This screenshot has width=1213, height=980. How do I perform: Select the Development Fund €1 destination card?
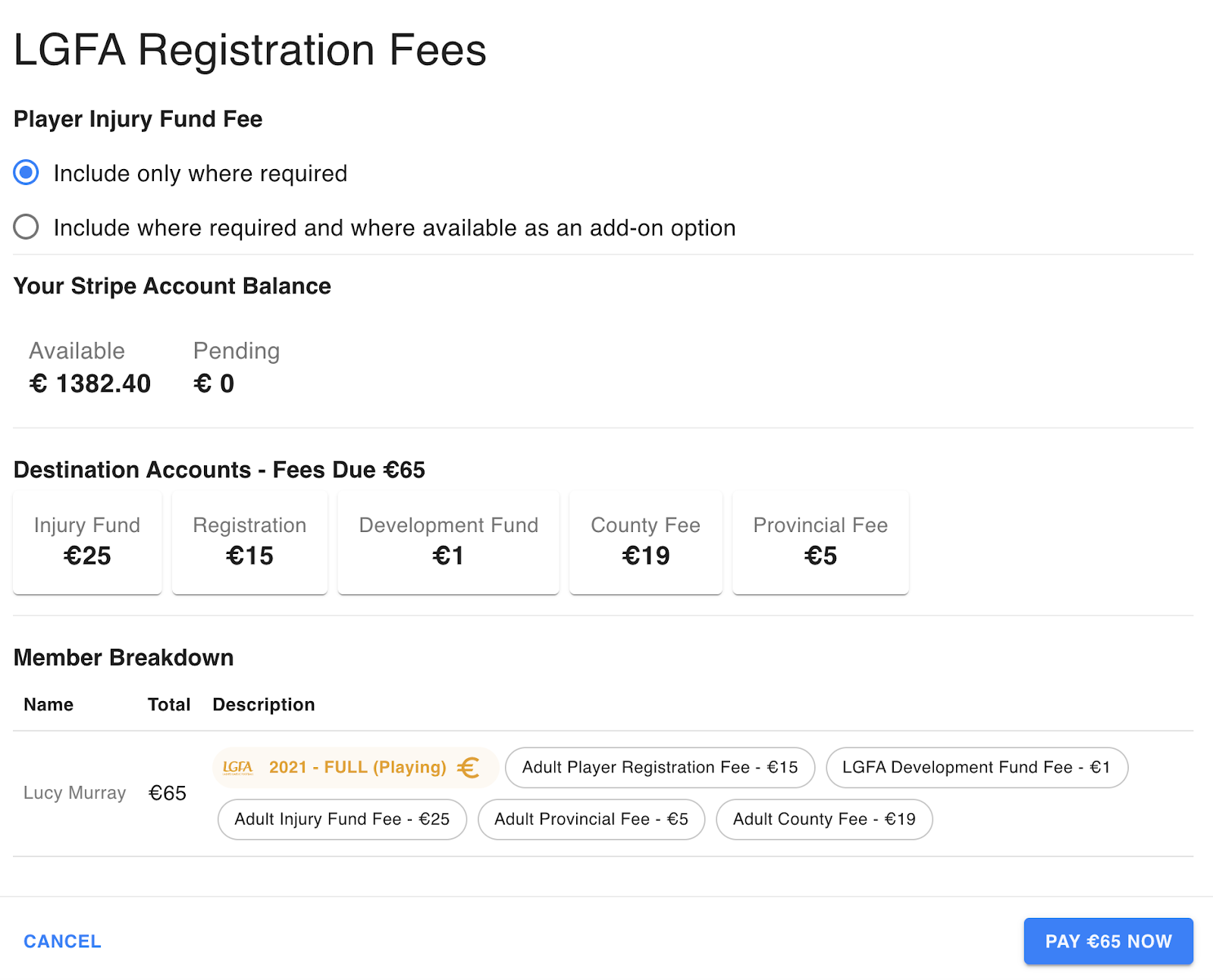pyautogui.click(x=447, y=542)
